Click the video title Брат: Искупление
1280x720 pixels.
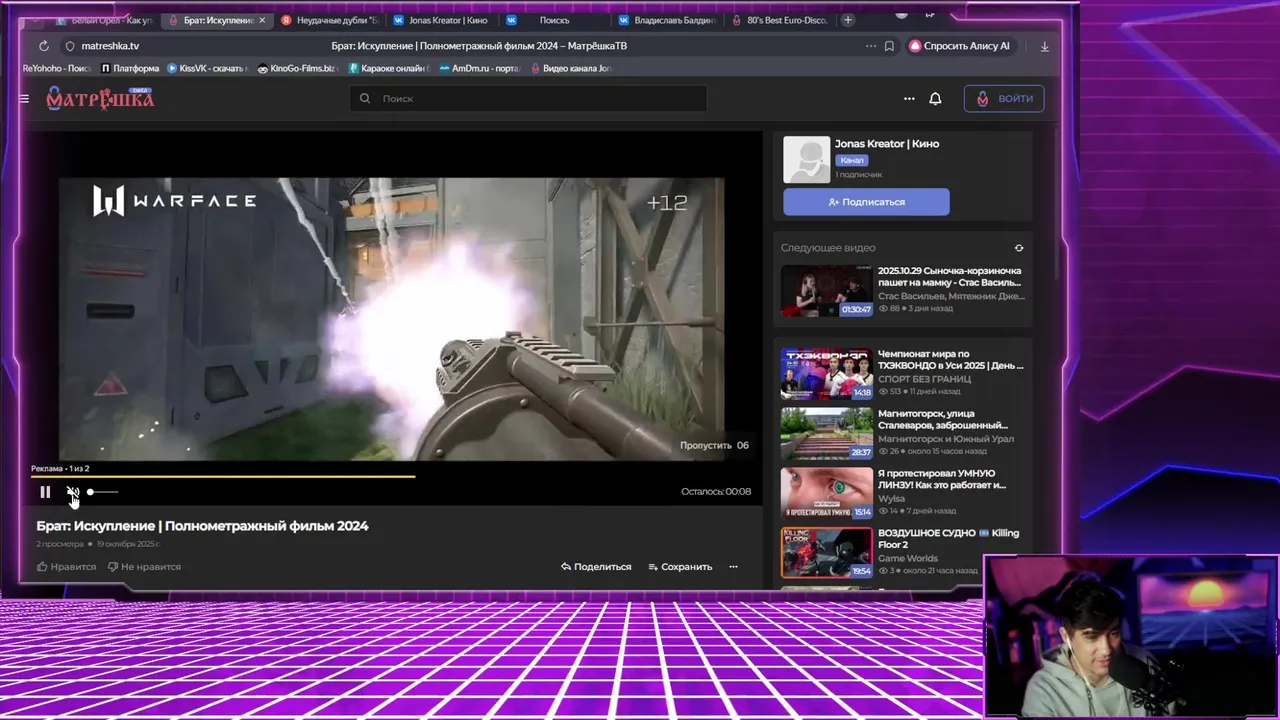coord(202,526)
